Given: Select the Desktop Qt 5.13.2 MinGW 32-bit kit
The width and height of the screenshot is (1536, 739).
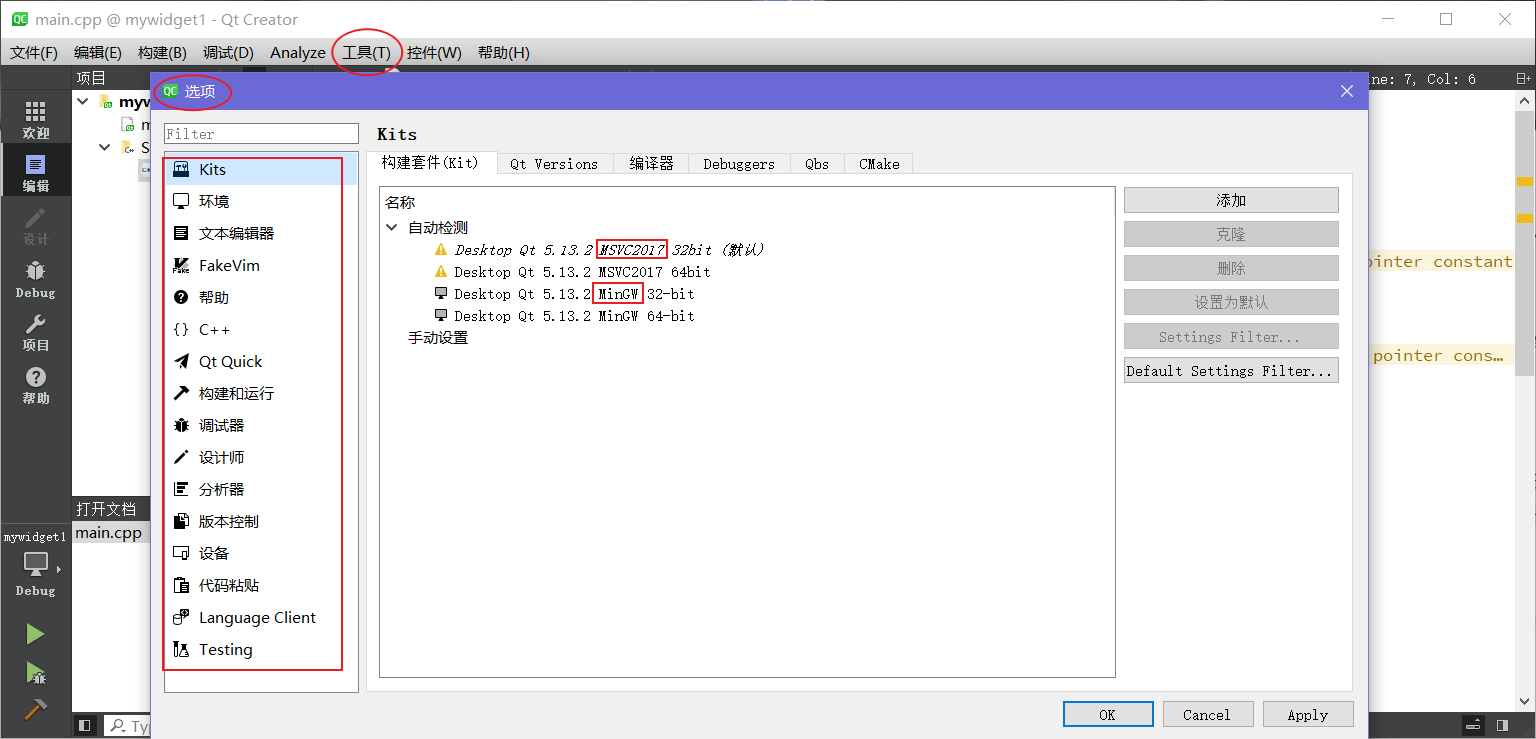Looking at the screenshot, I should [574, 294].
